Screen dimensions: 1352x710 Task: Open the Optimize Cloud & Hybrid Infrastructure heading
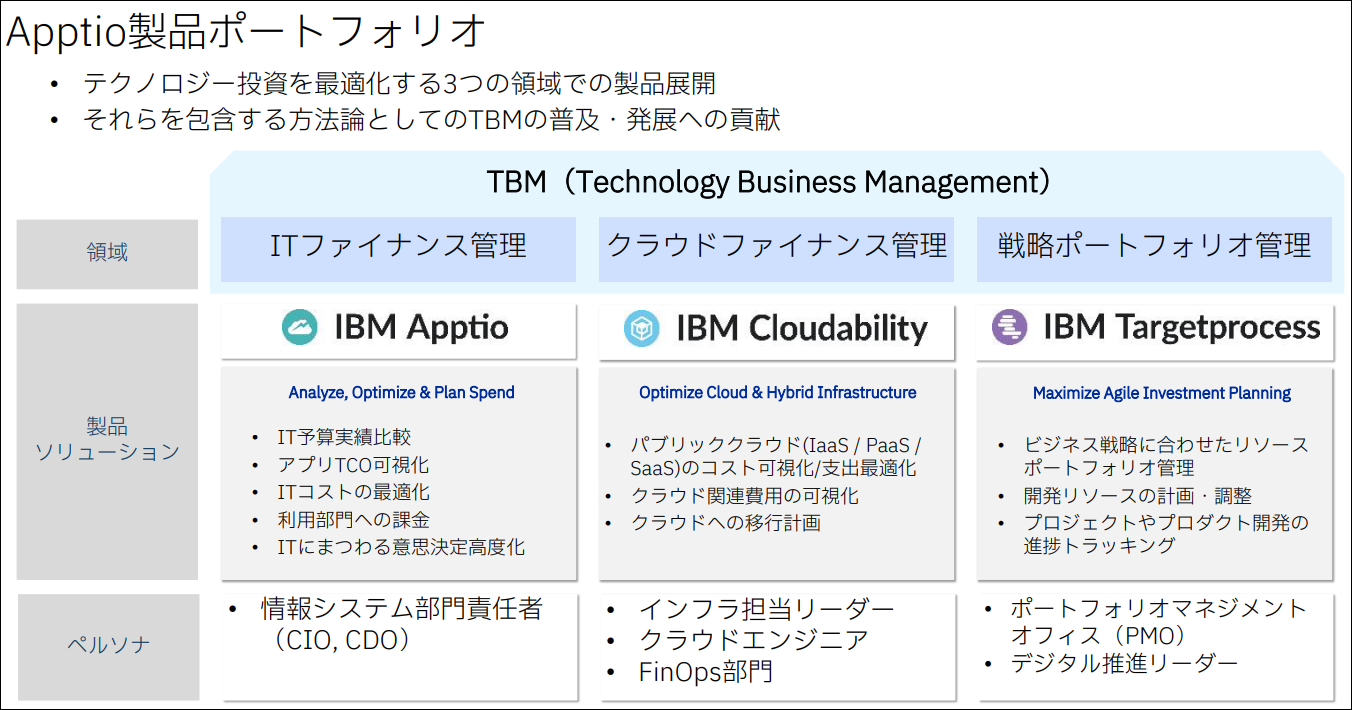pyautogui.click(x=777, y=393)
